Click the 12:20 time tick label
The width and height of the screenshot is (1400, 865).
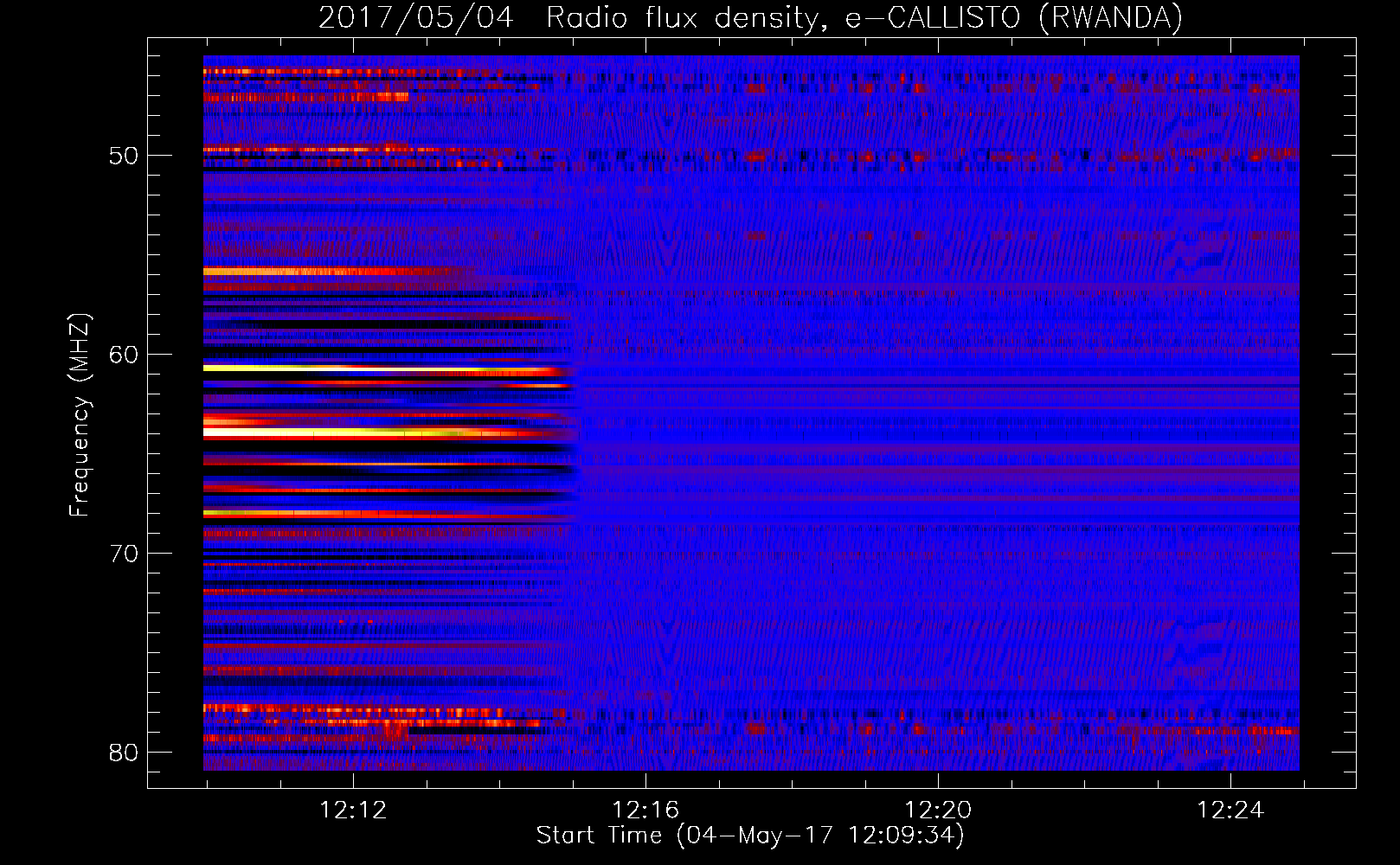(938, 811)
